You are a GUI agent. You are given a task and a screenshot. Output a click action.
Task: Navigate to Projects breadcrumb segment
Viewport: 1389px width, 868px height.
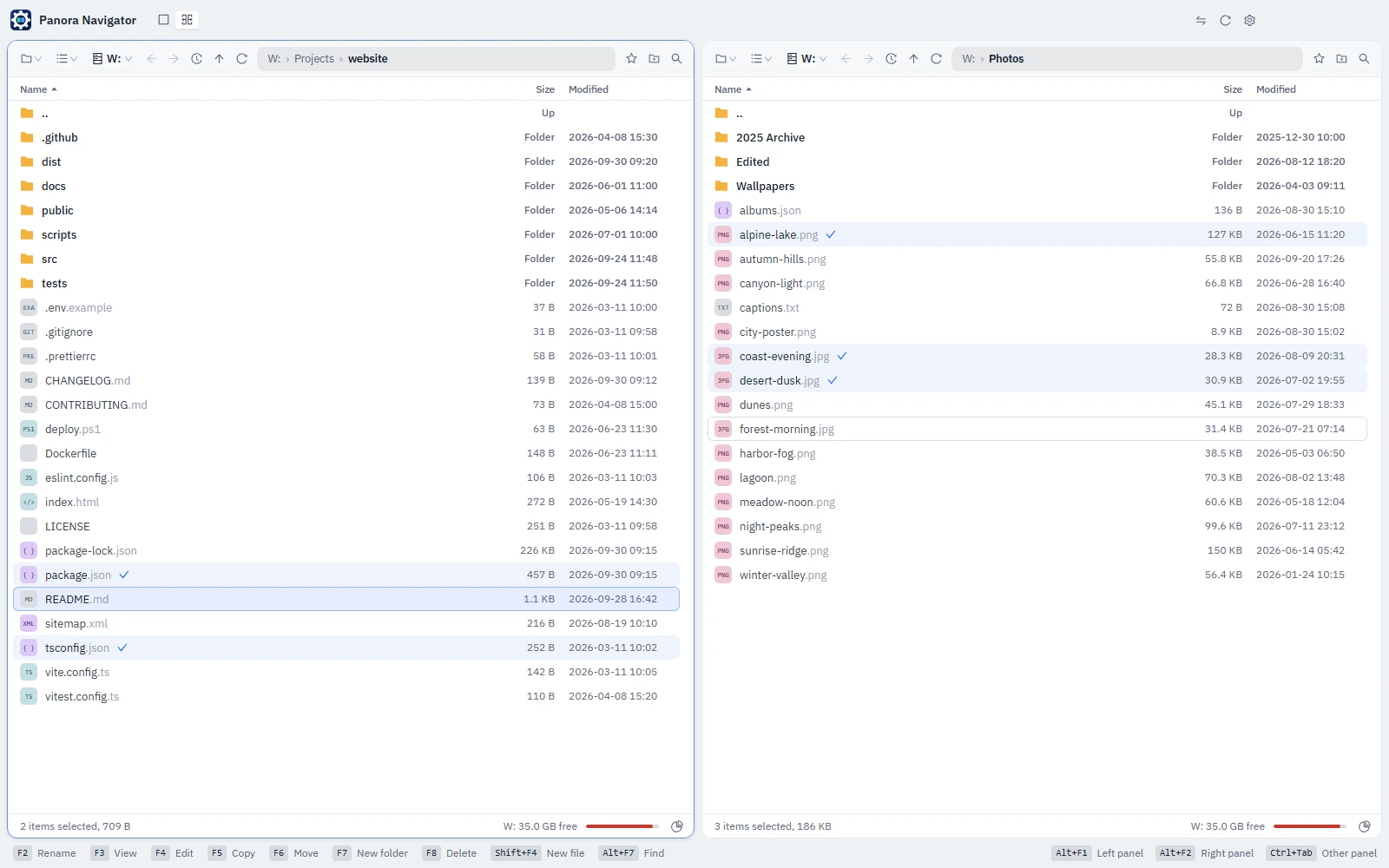click(314, 59)
